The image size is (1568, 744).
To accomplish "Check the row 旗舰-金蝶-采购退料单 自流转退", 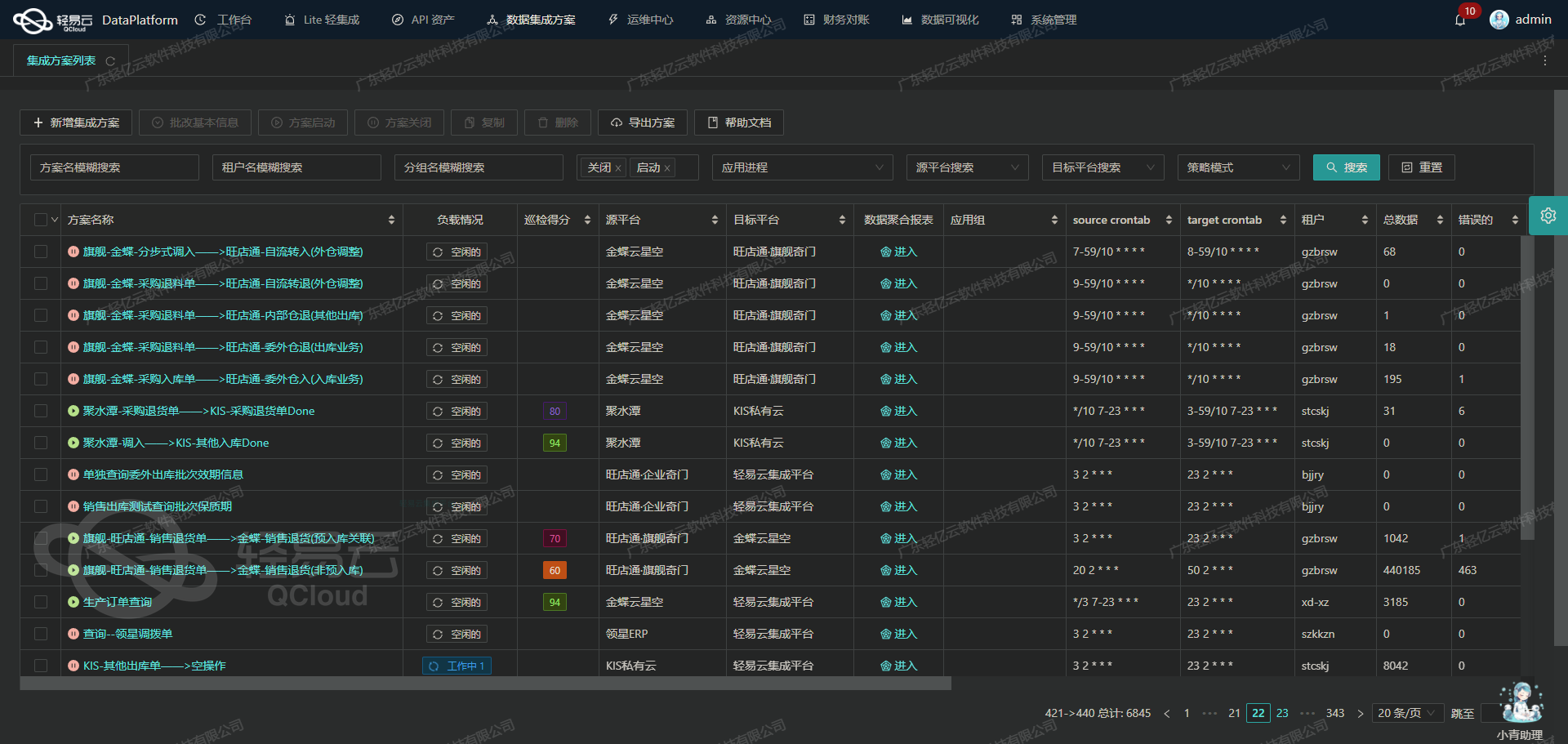I will click(41, 283).
